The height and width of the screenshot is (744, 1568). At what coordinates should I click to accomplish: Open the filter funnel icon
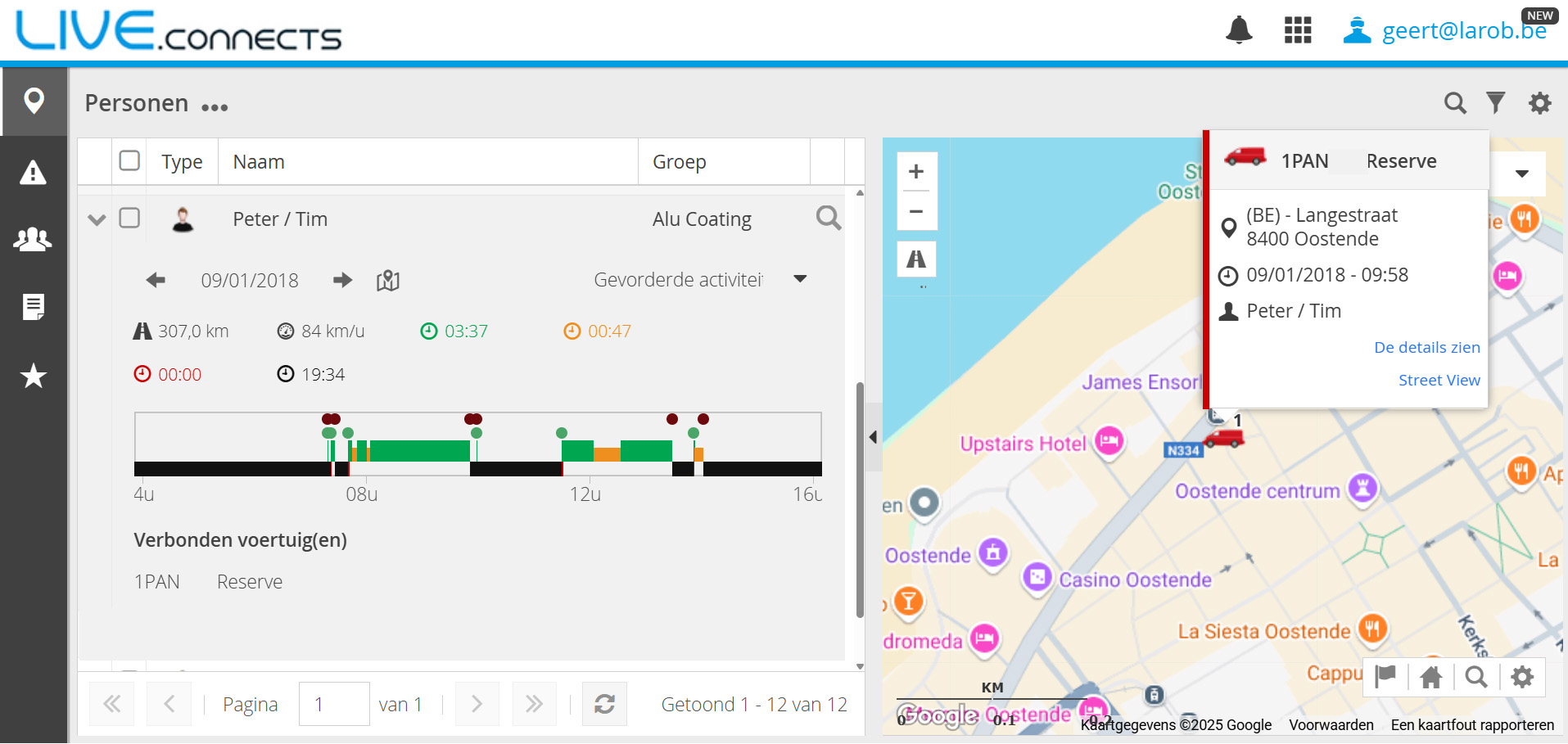(x=1496, y=103)
